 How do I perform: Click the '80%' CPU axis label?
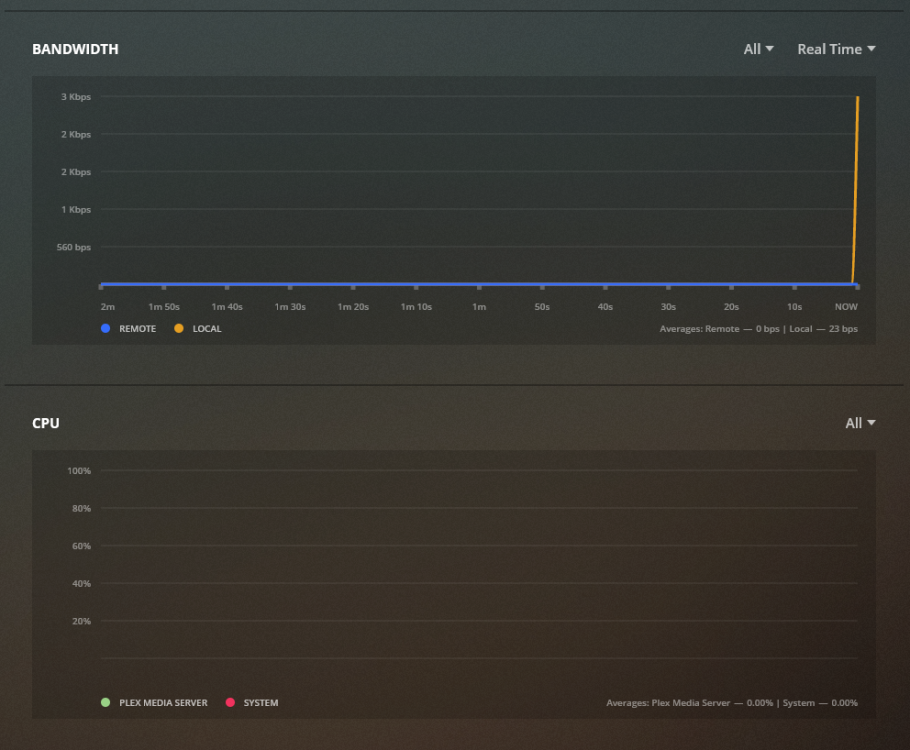(x=81, y=509)
